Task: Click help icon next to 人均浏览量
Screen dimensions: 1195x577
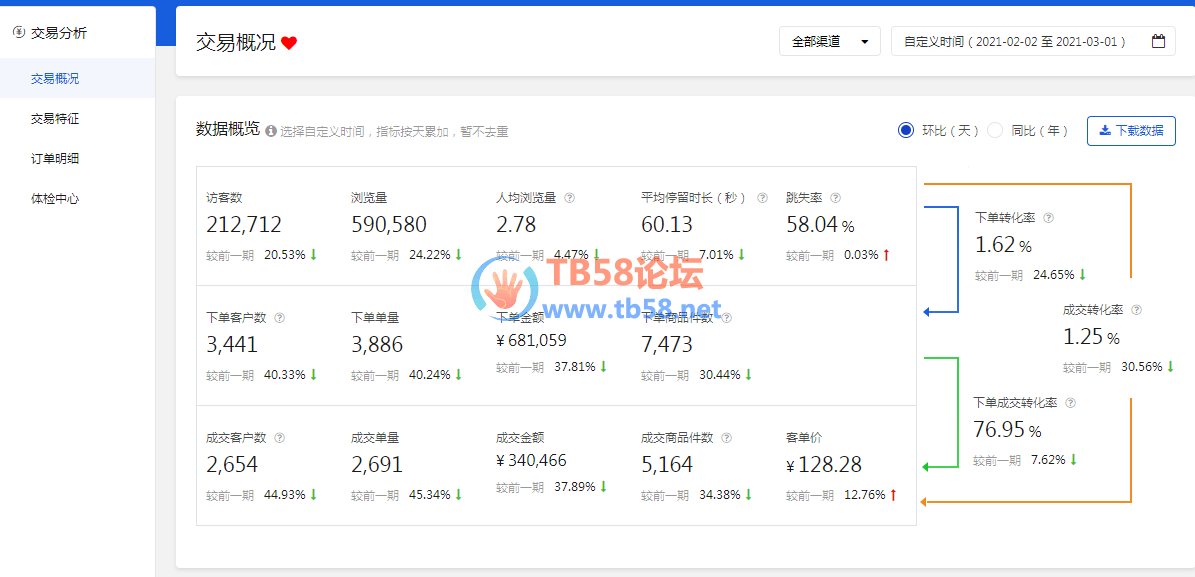Action: click(570, 198)
